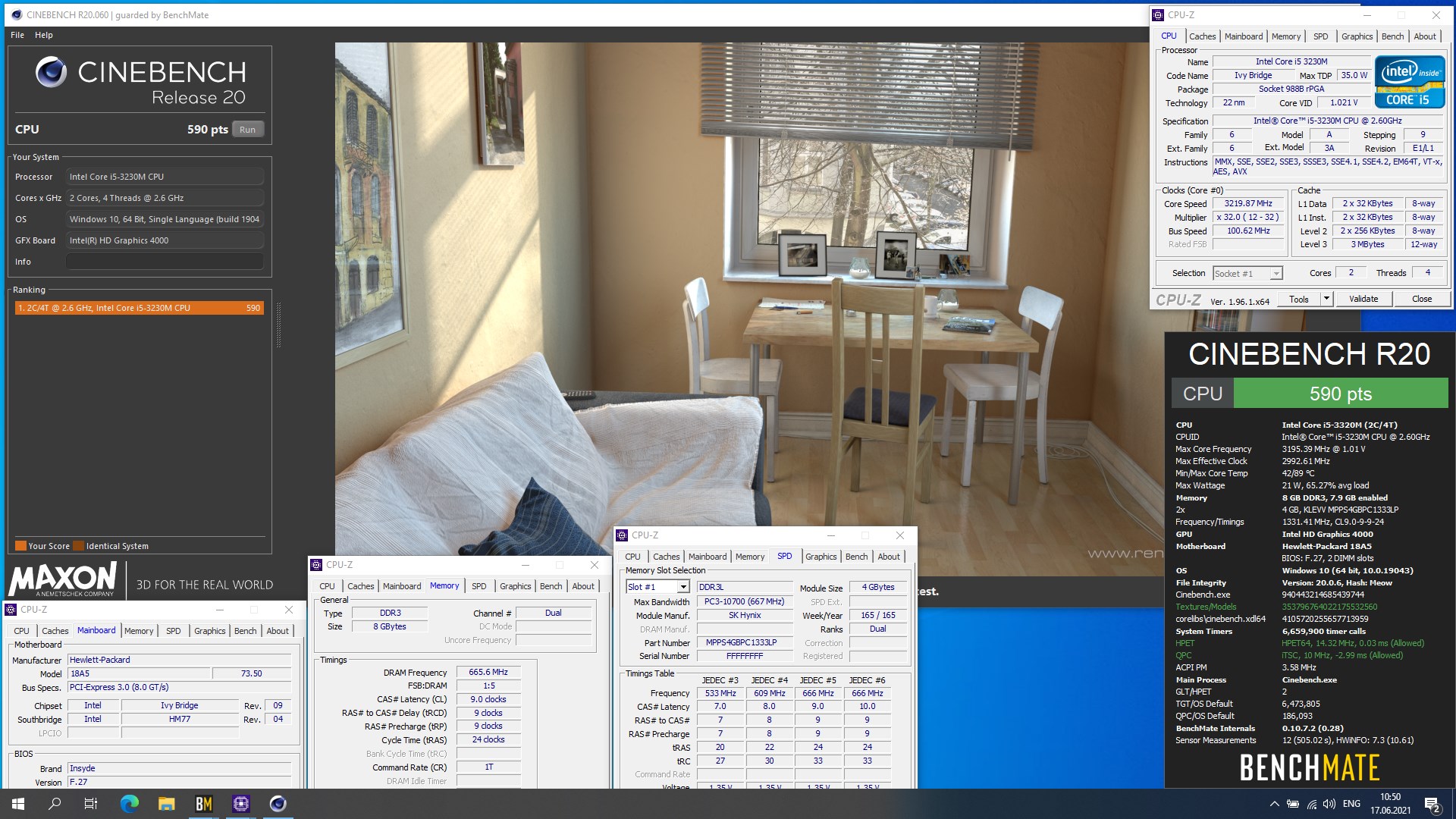
Task: Select the DRAM Frequency 665.6 MHz value
Action: pyautogui.click(x=488, y=673)
